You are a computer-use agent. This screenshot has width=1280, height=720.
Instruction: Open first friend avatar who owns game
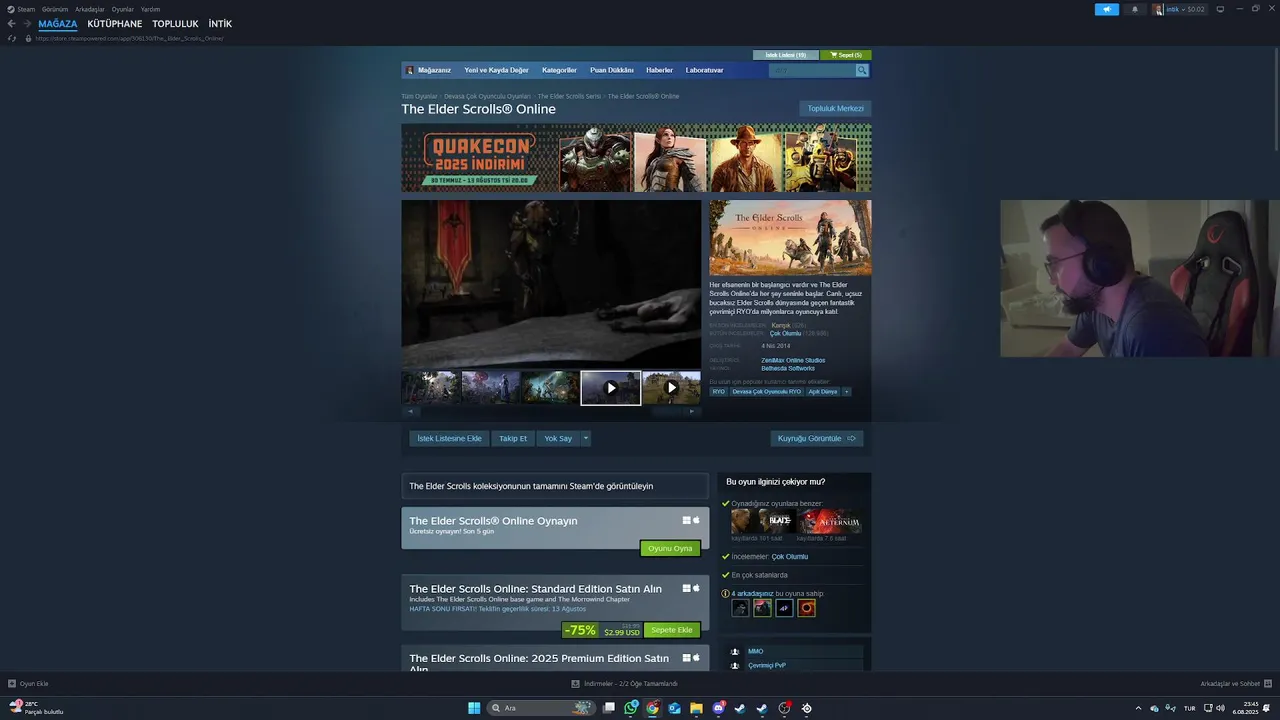point(740,608)
